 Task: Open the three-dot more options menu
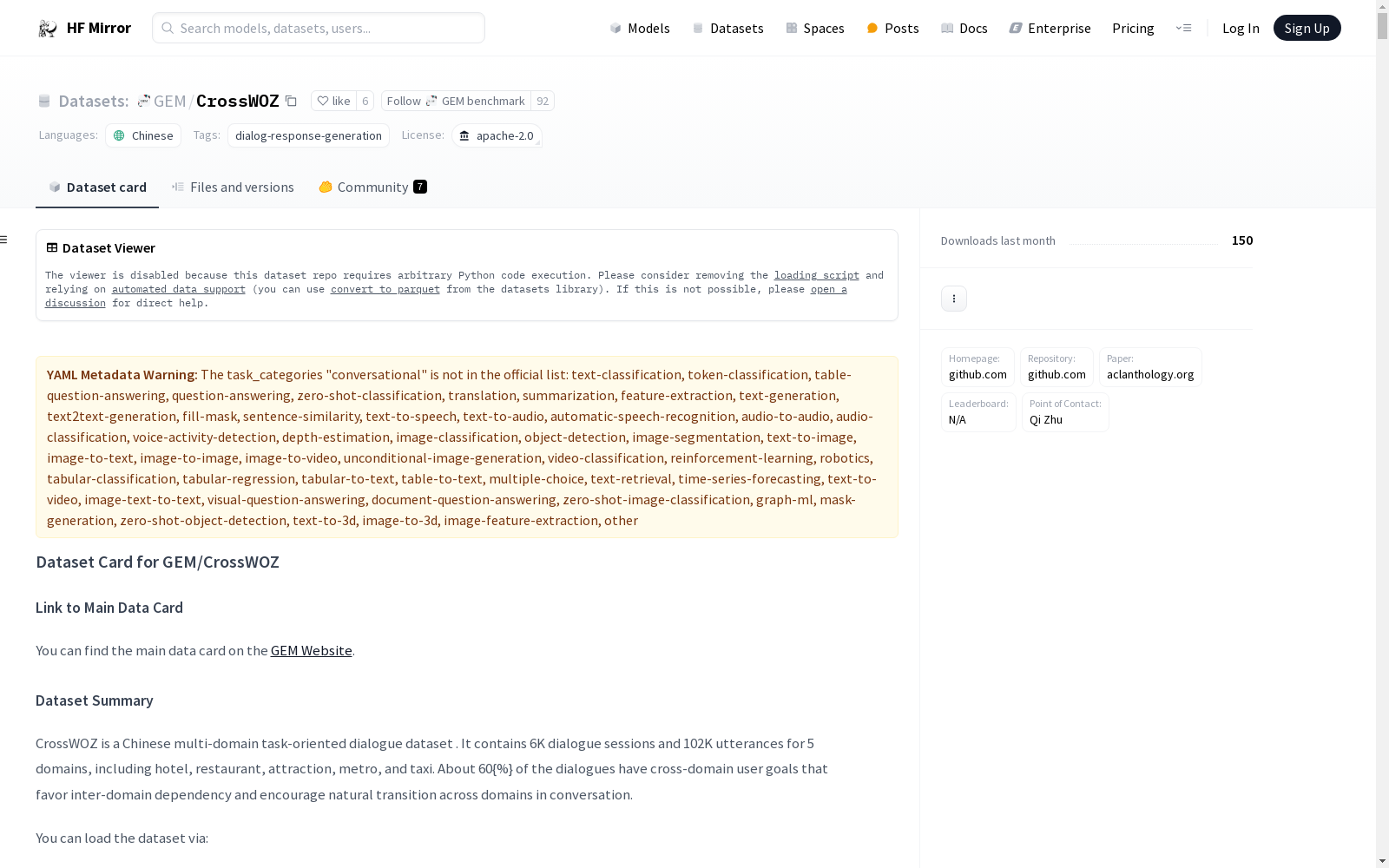(x=954, y=299)
